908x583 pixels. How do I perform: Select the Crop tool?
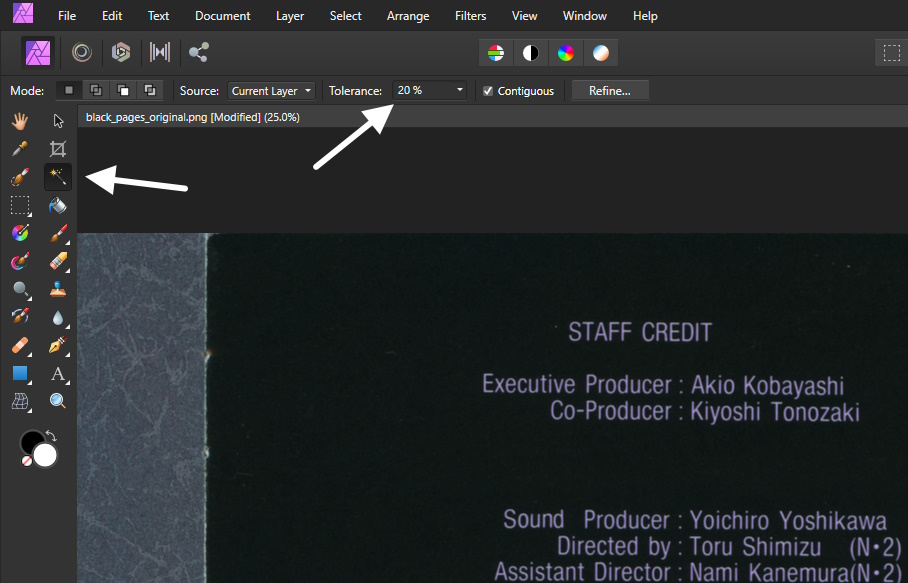pyautogui.click(x=58, y=149)
